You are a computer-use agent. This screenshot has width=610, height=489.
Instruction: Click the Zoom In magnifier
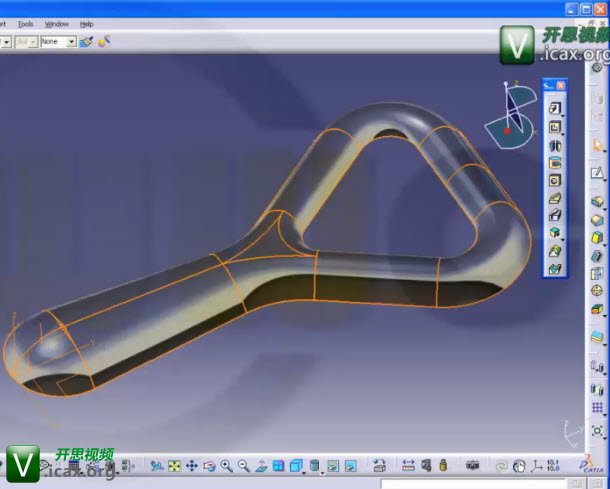click(x=226, y=466)
